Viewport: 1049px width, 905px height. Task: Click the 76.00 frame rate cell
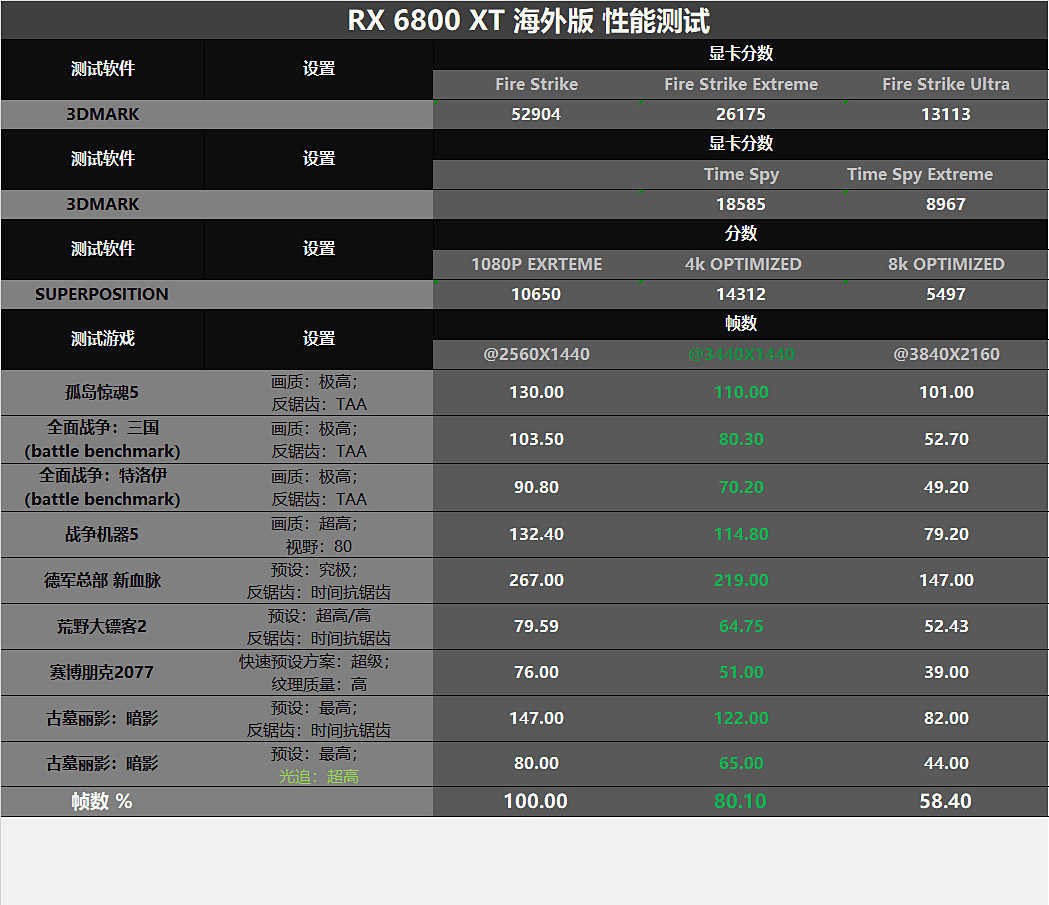coord(536,672)
